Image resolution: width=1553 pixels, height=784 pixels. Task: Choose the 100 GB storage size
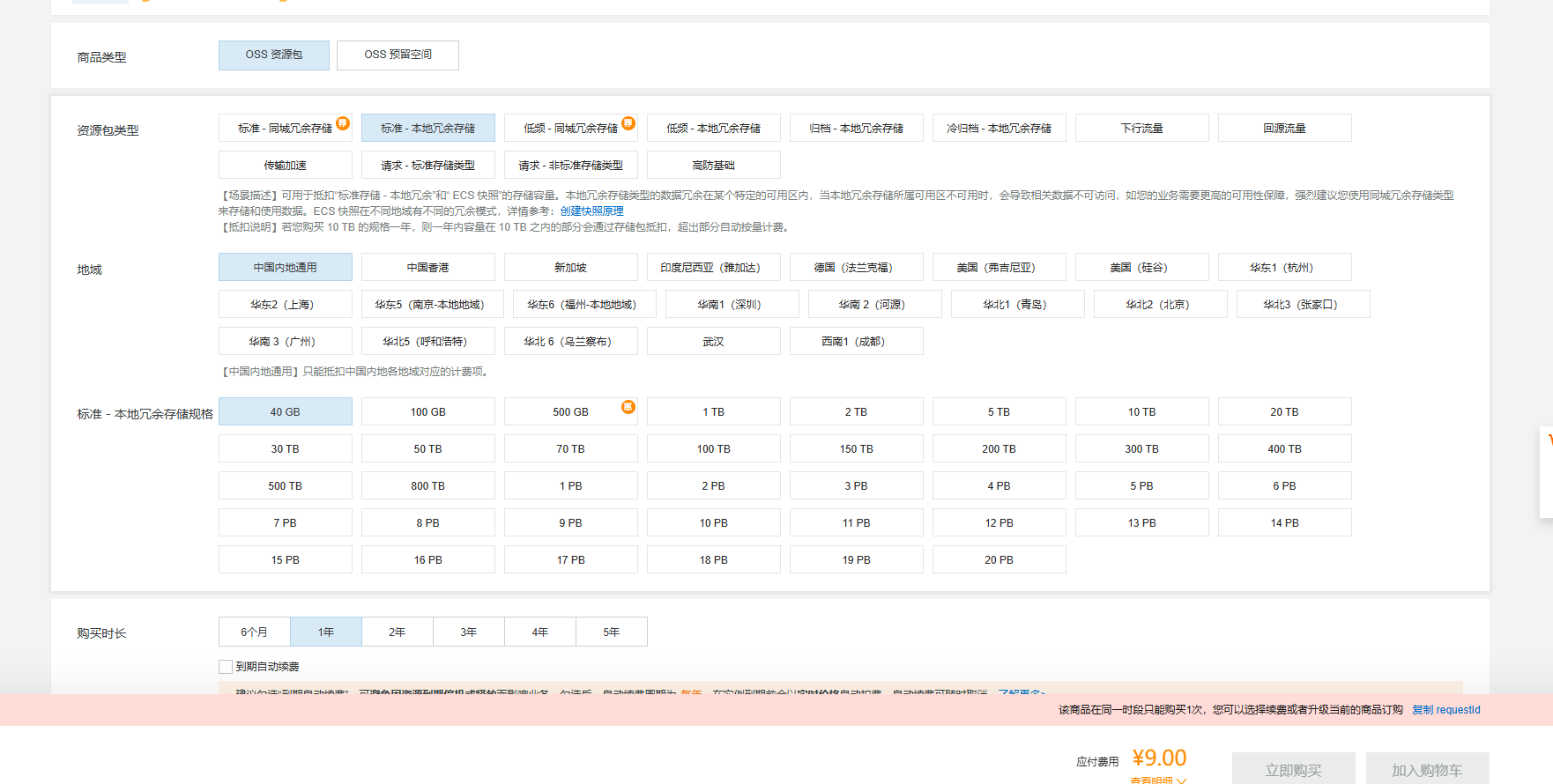[x=428, y=412]
